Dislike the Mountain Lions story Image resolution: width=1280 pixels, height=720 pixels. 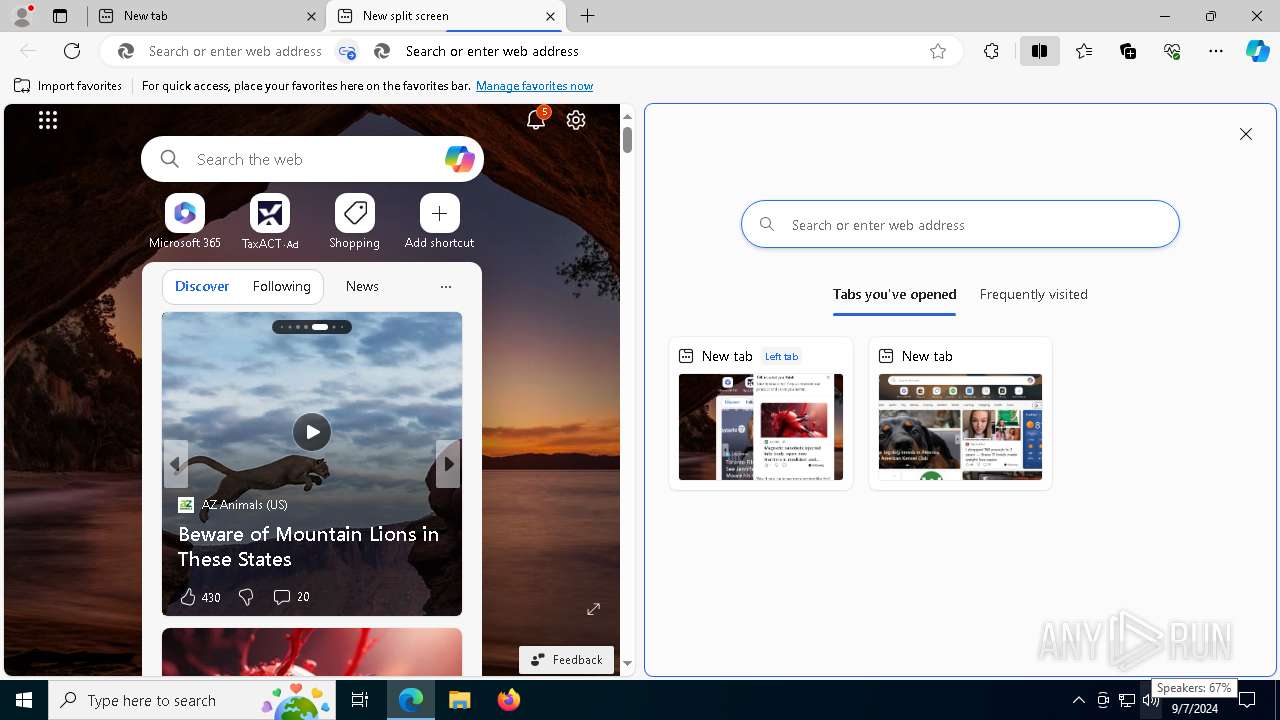point(246,597)
